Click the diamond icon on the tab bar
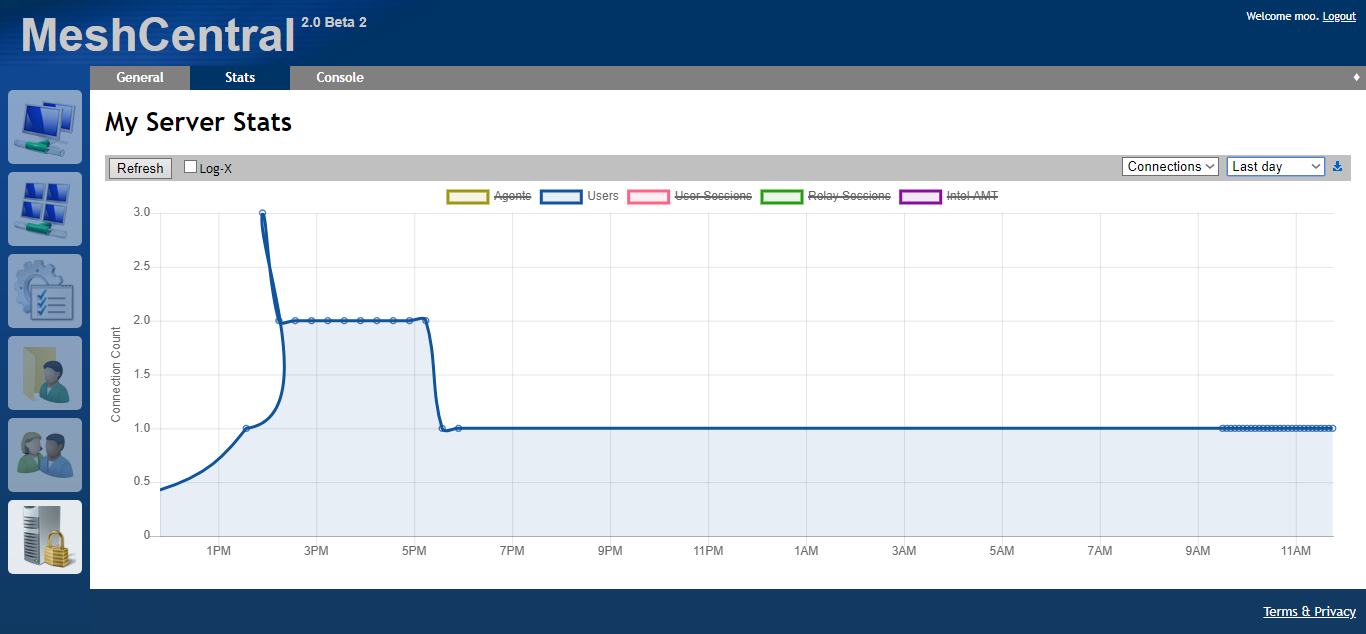 tap(1357, 77)
